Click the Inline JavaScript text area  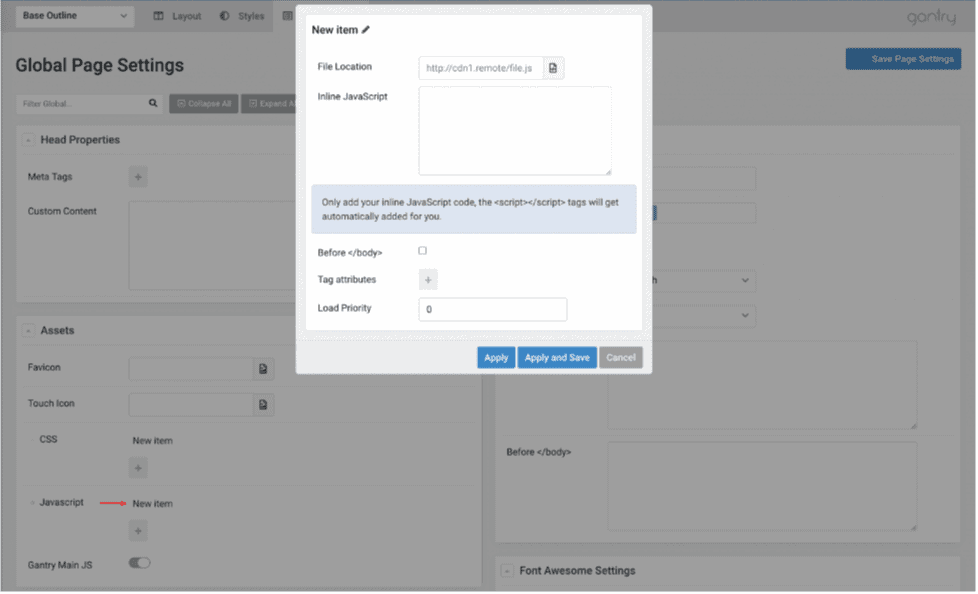514,131
